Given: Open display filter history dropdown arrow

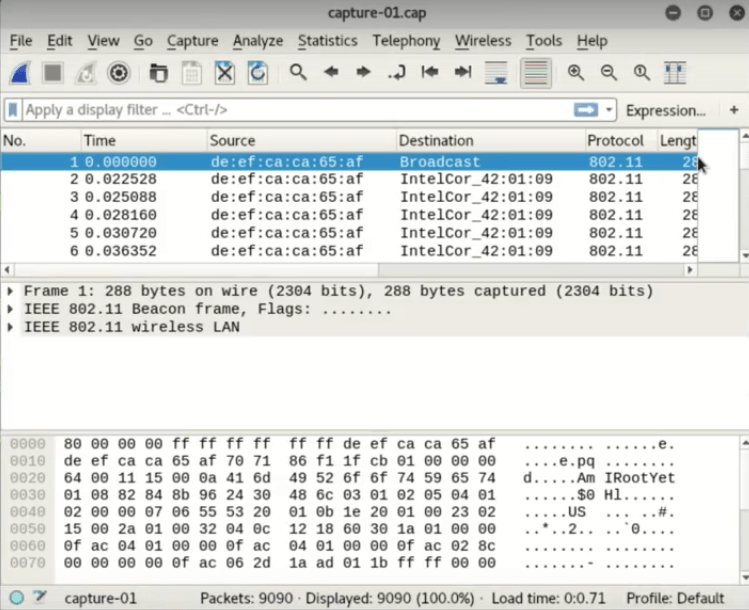Looking at the screenshot, I should (609, 110).
